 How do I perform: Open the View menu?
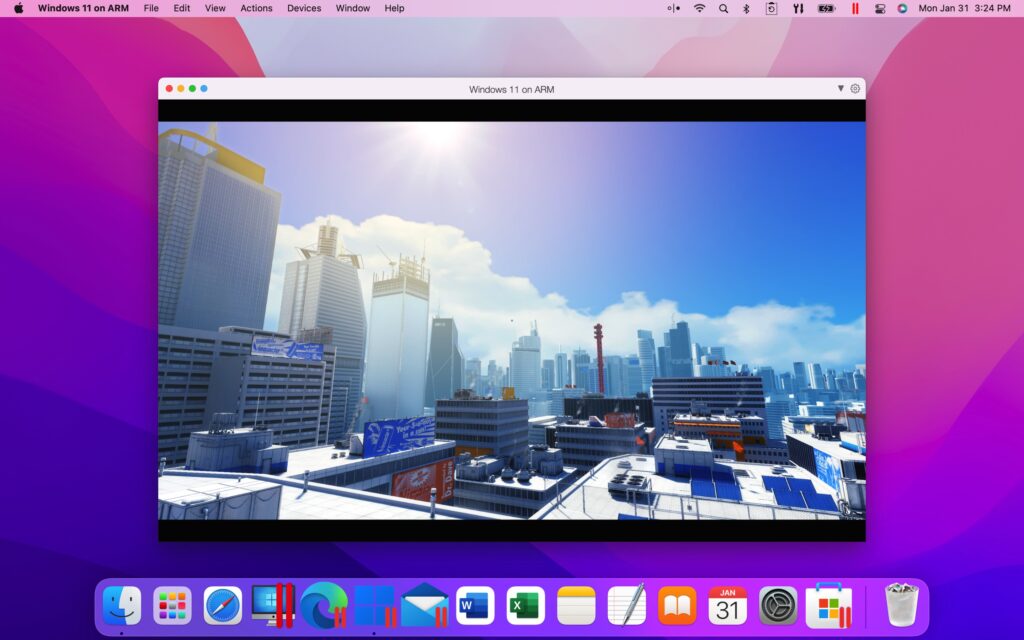pyautogui.click(x=215, y=8)
